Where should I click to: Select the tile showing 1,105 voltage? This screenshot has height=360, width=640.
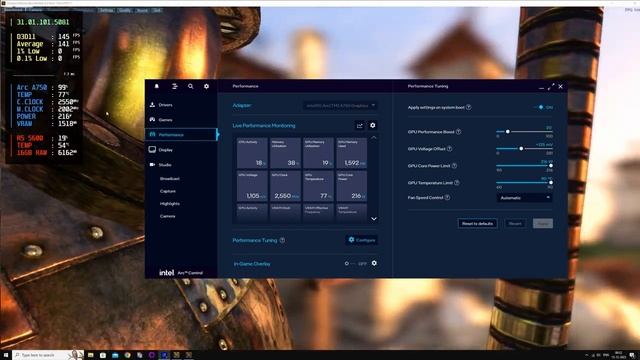click(x=252, y=186)
